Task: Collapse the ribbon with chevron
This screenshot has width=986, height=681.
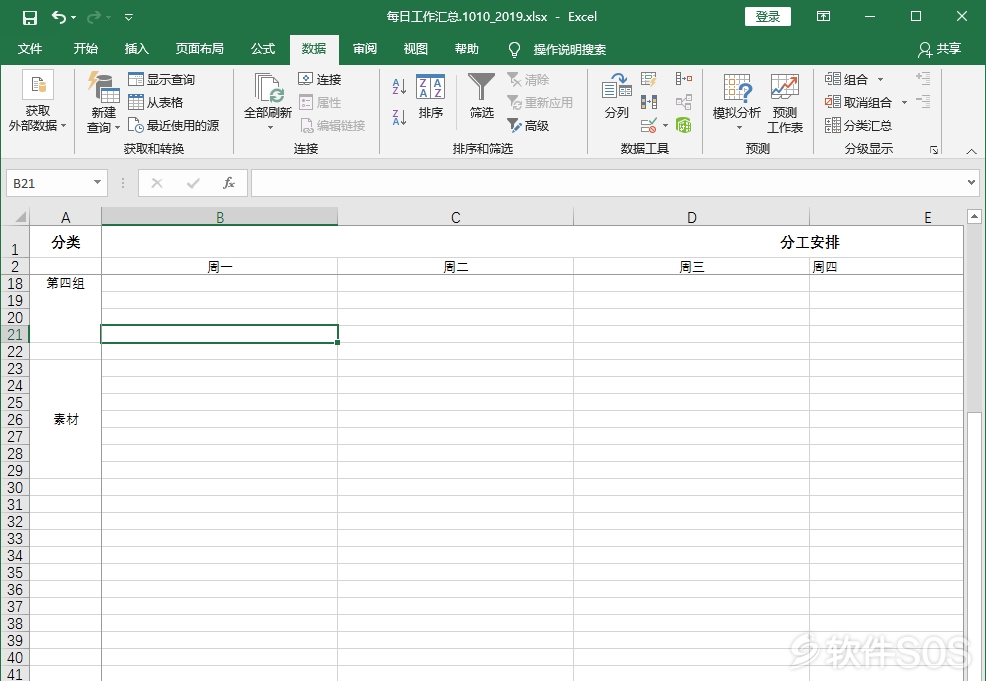Action: pyautogui.click(x=972, y=151)
